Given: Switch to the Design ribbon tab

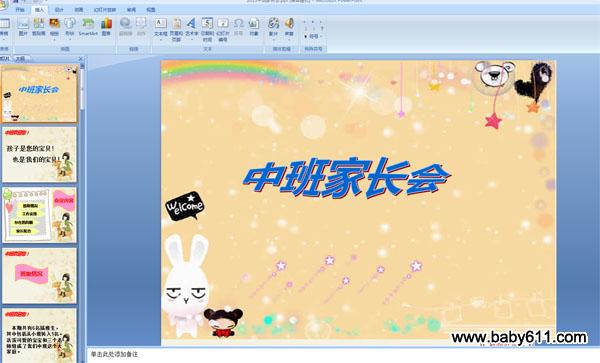Looking at the screenshot, I should pyautogui.click(x=59, y=10).
